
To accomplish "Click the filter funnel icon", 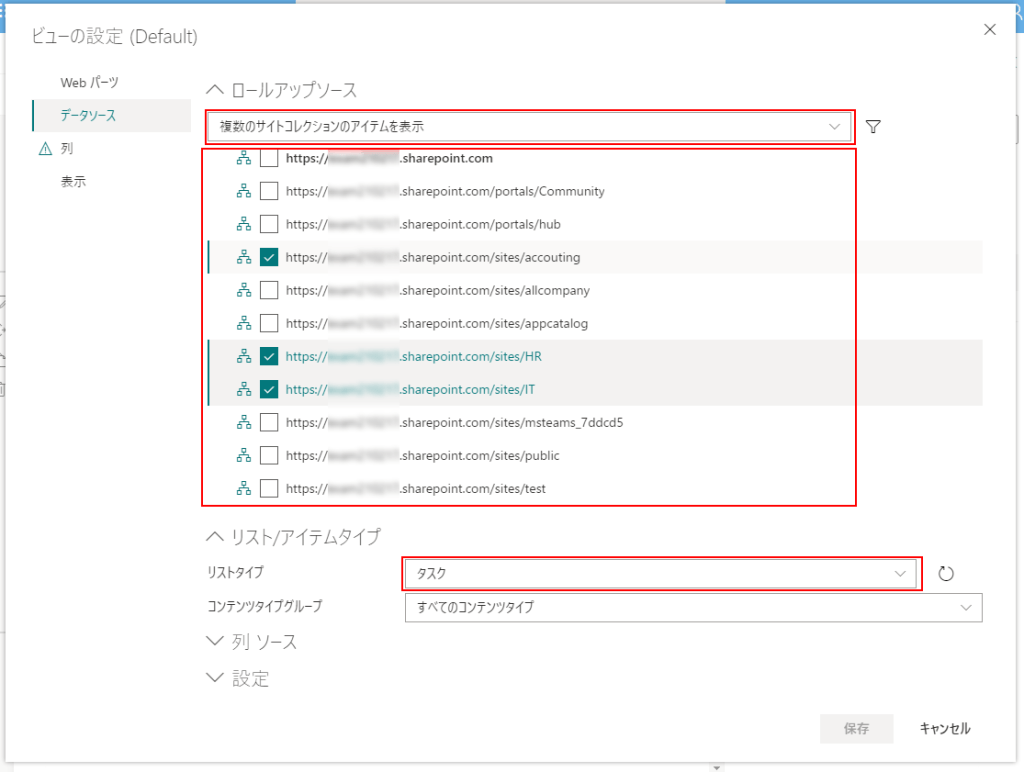I will click(873, 127).
